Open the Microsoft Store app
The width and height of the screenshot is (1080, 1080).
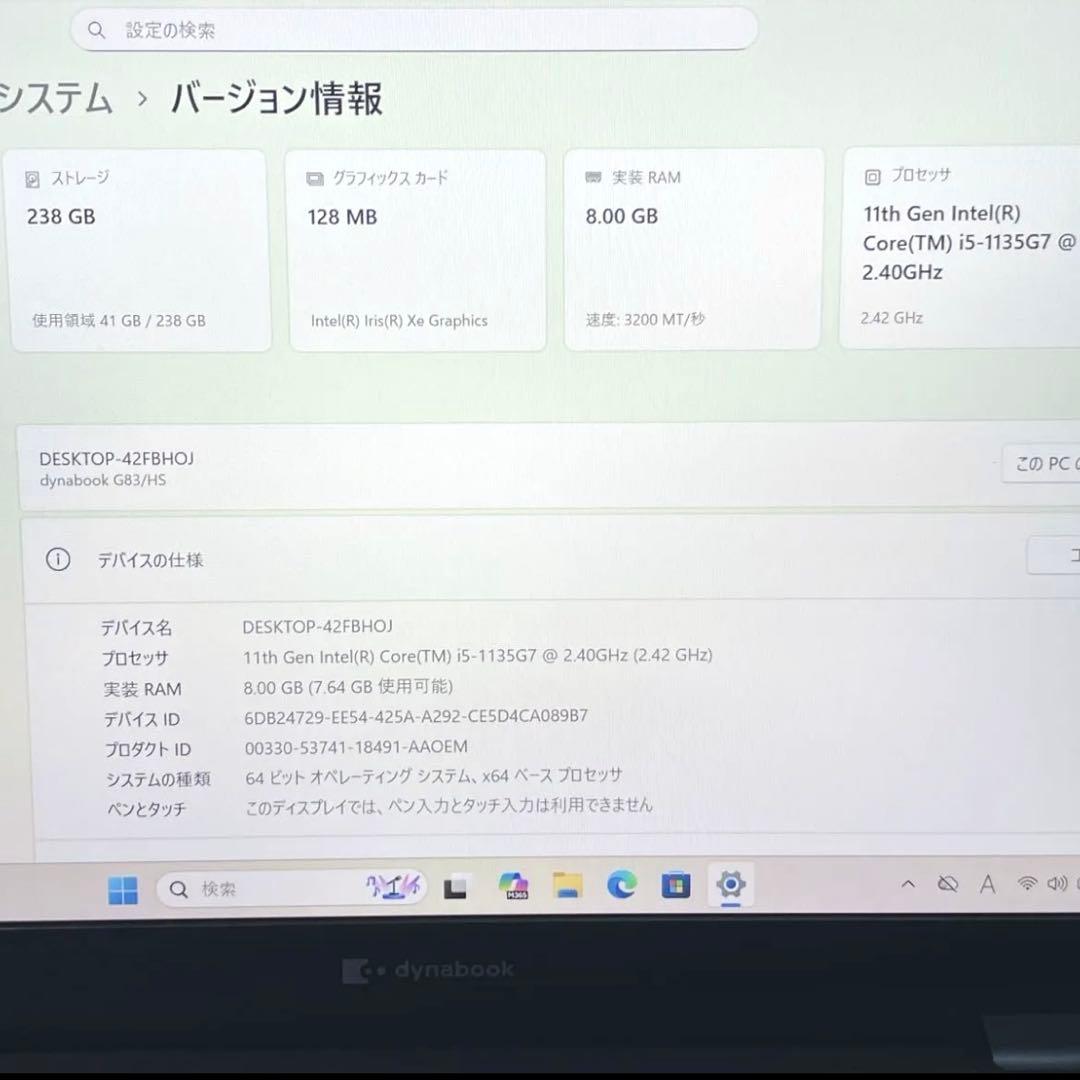[675, 886]
